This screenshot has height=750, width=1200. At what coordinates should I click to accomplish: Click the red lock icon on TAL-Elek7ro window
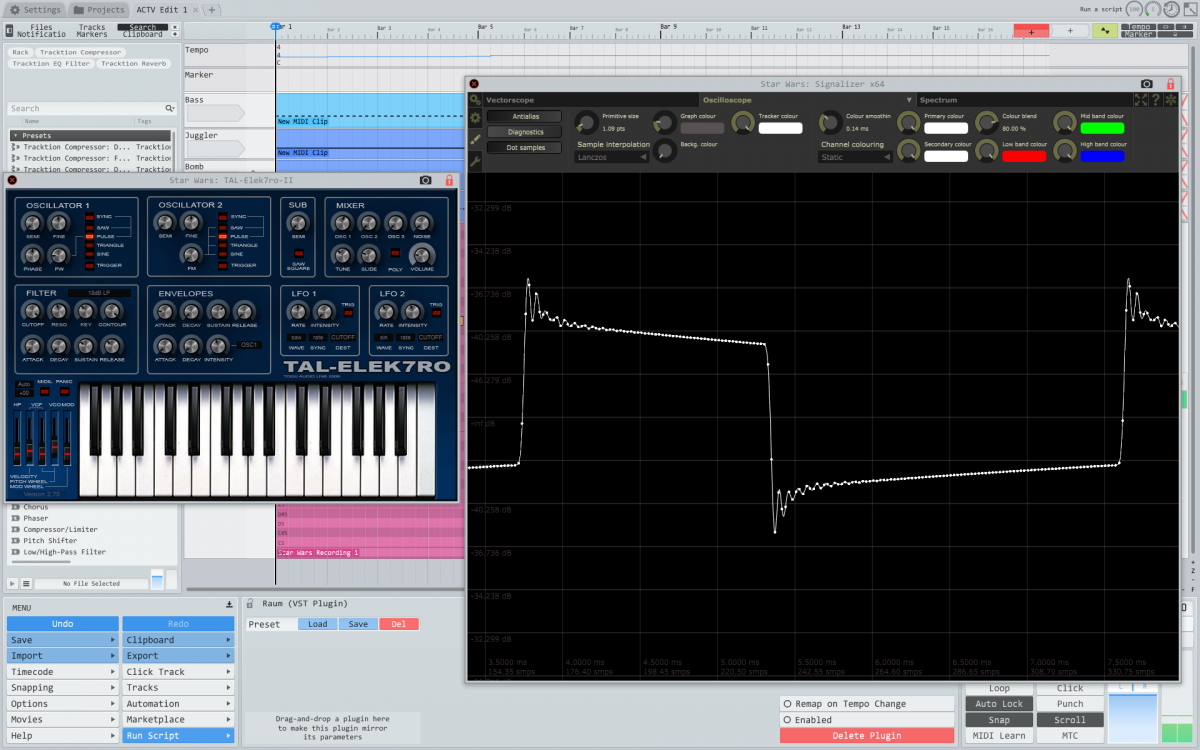click(449, 180)
